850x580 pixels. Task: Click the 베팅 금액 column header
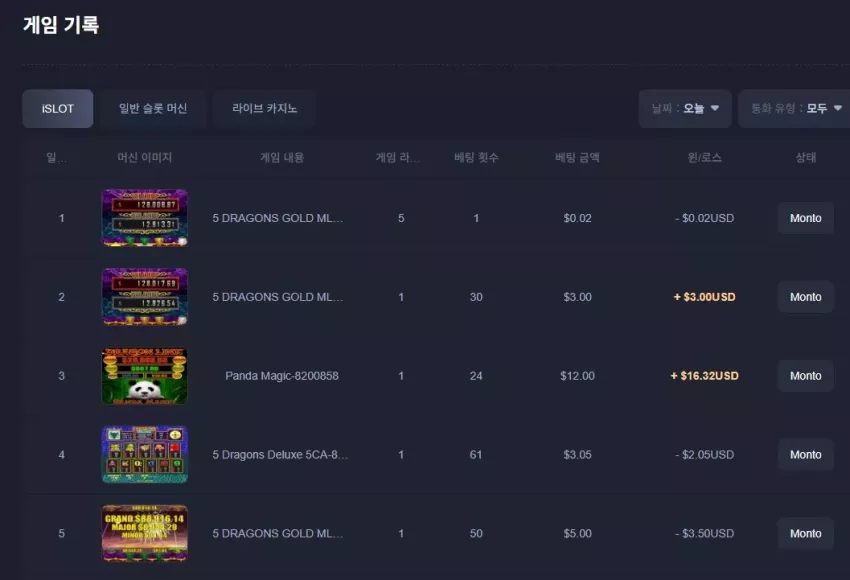click(577, 157)
